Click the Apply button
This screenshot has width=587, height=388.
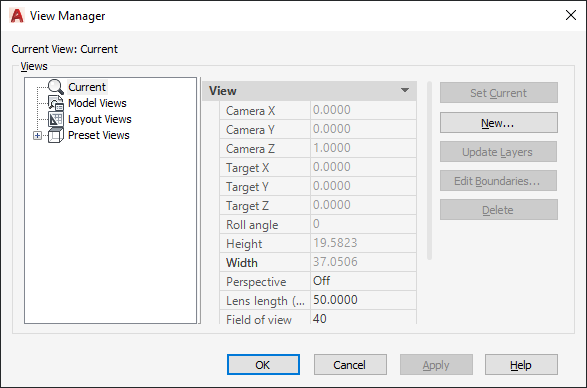[x=436, y=365]
